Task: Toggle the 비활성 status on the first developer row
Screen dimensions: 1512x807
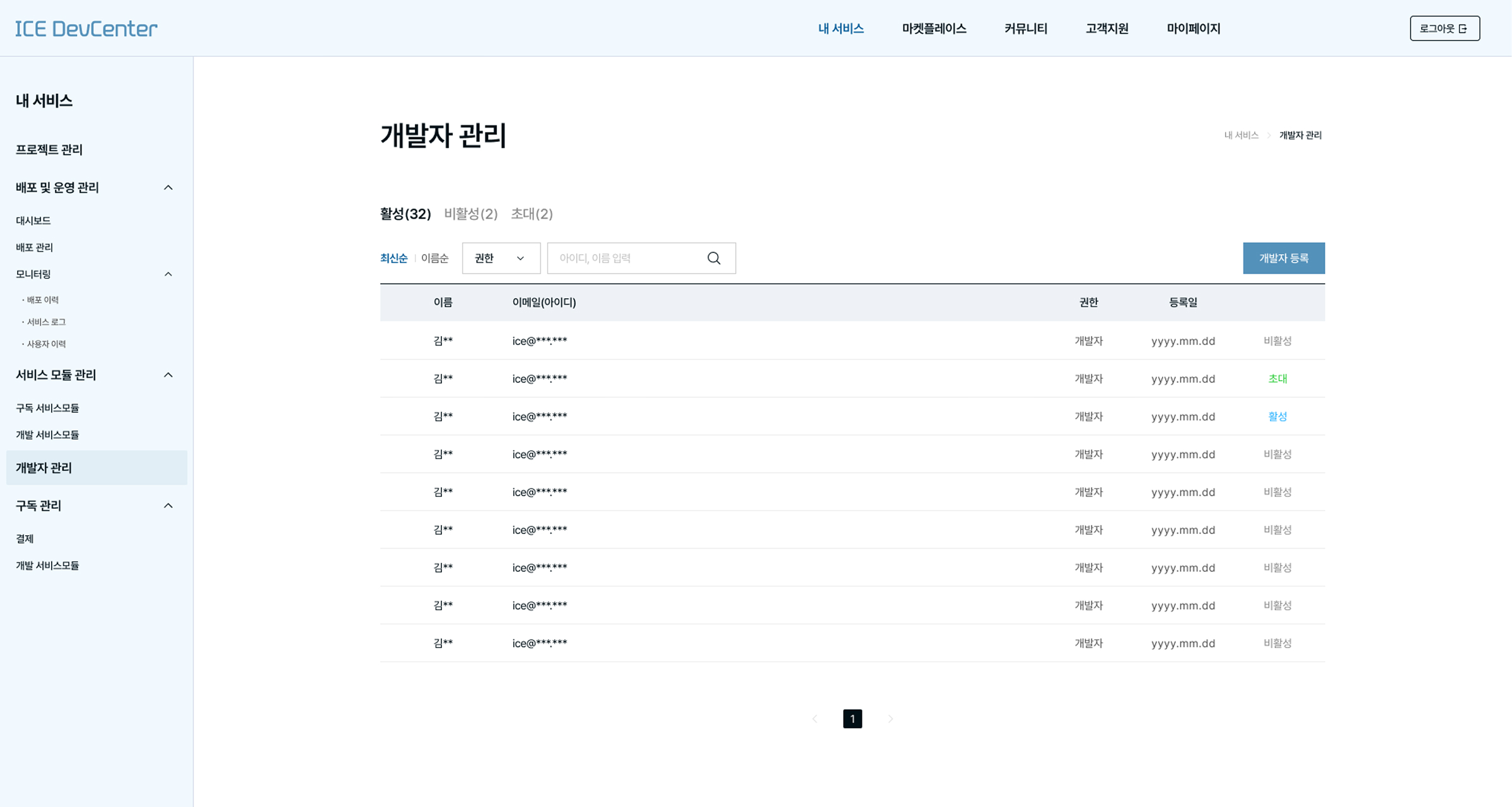Action: (1277, 340)
